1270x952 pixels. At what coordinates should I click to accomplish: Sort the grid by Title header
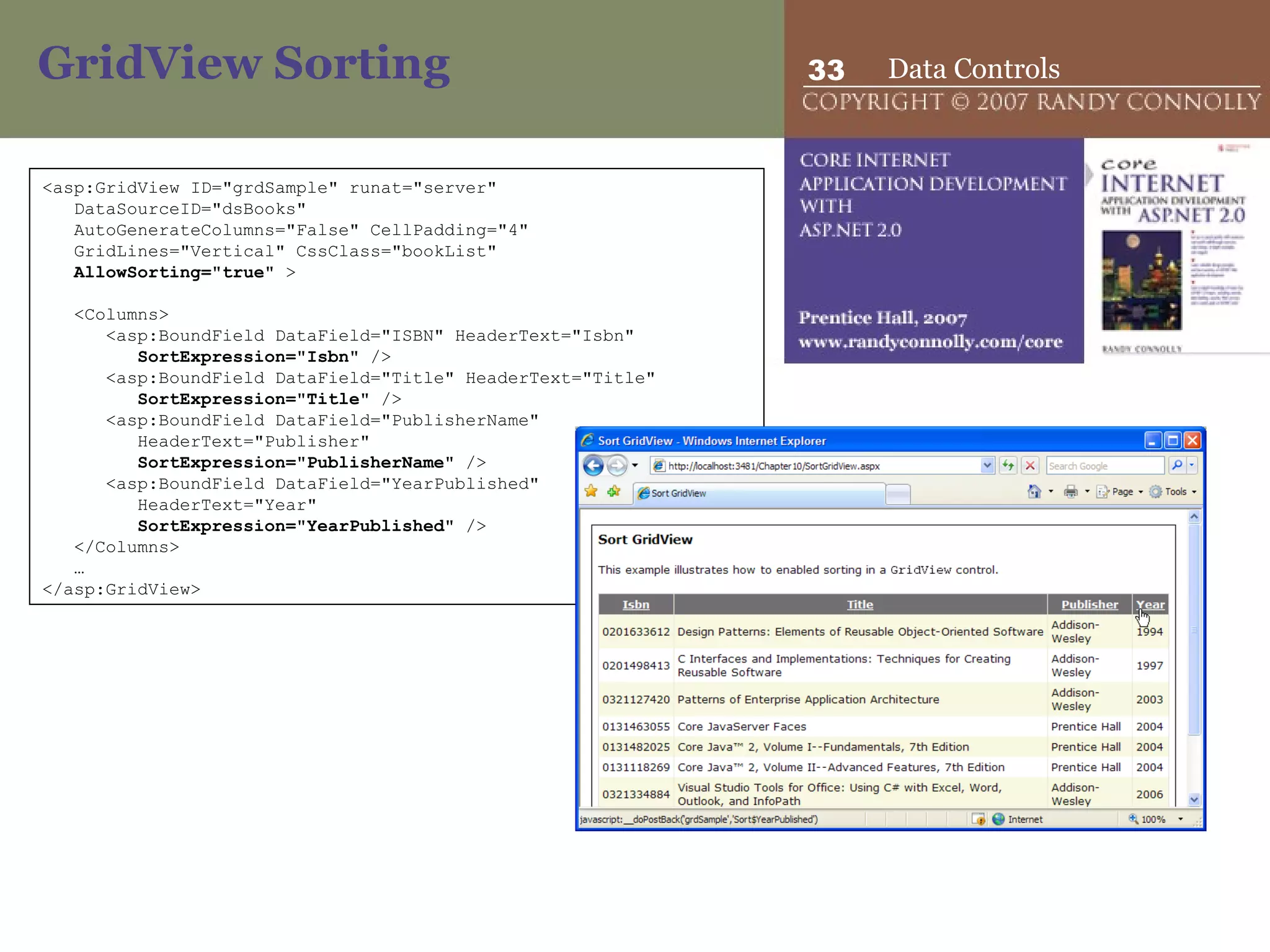[x=860, y=604]
